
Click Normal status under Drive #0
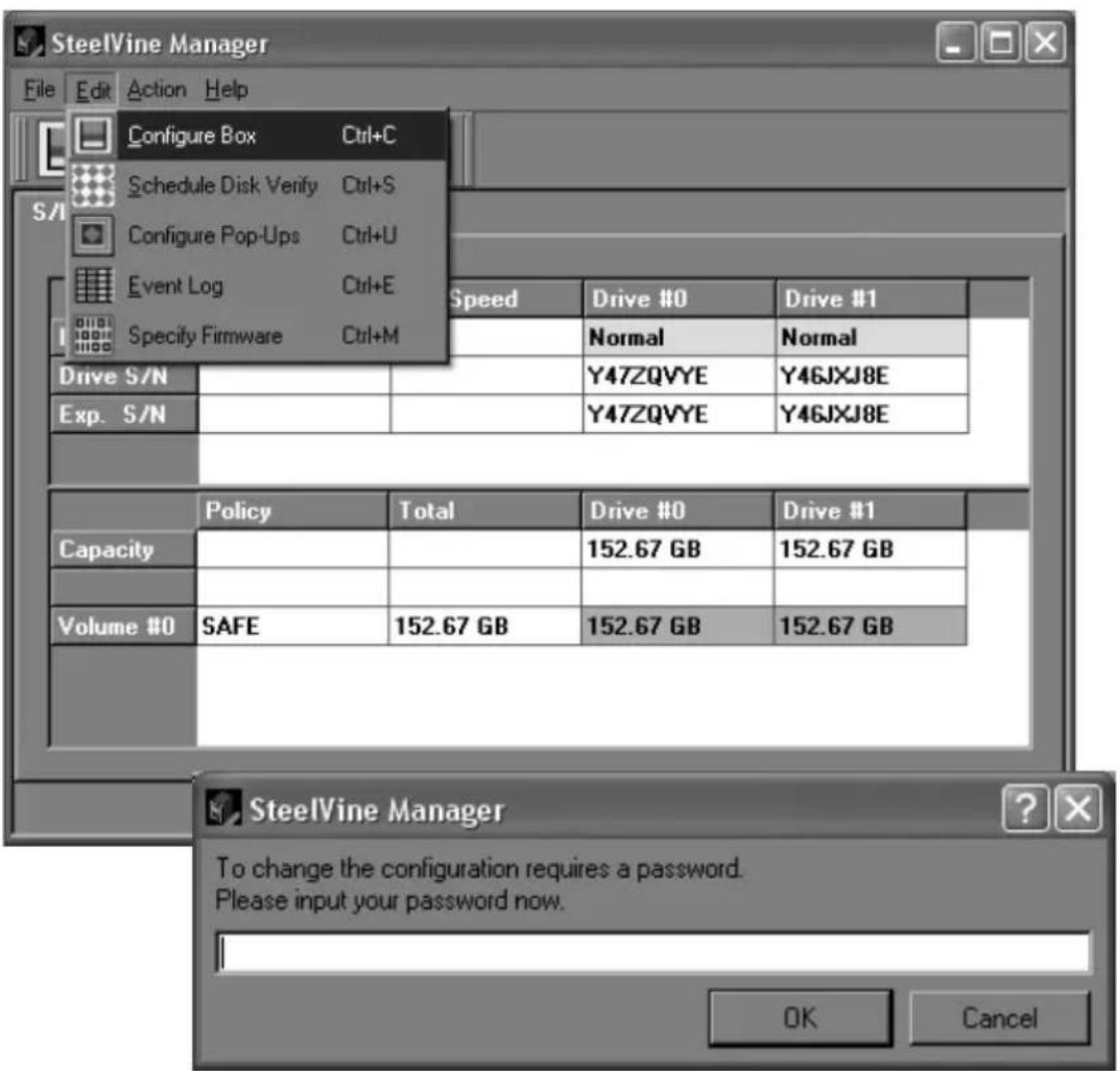679,337
